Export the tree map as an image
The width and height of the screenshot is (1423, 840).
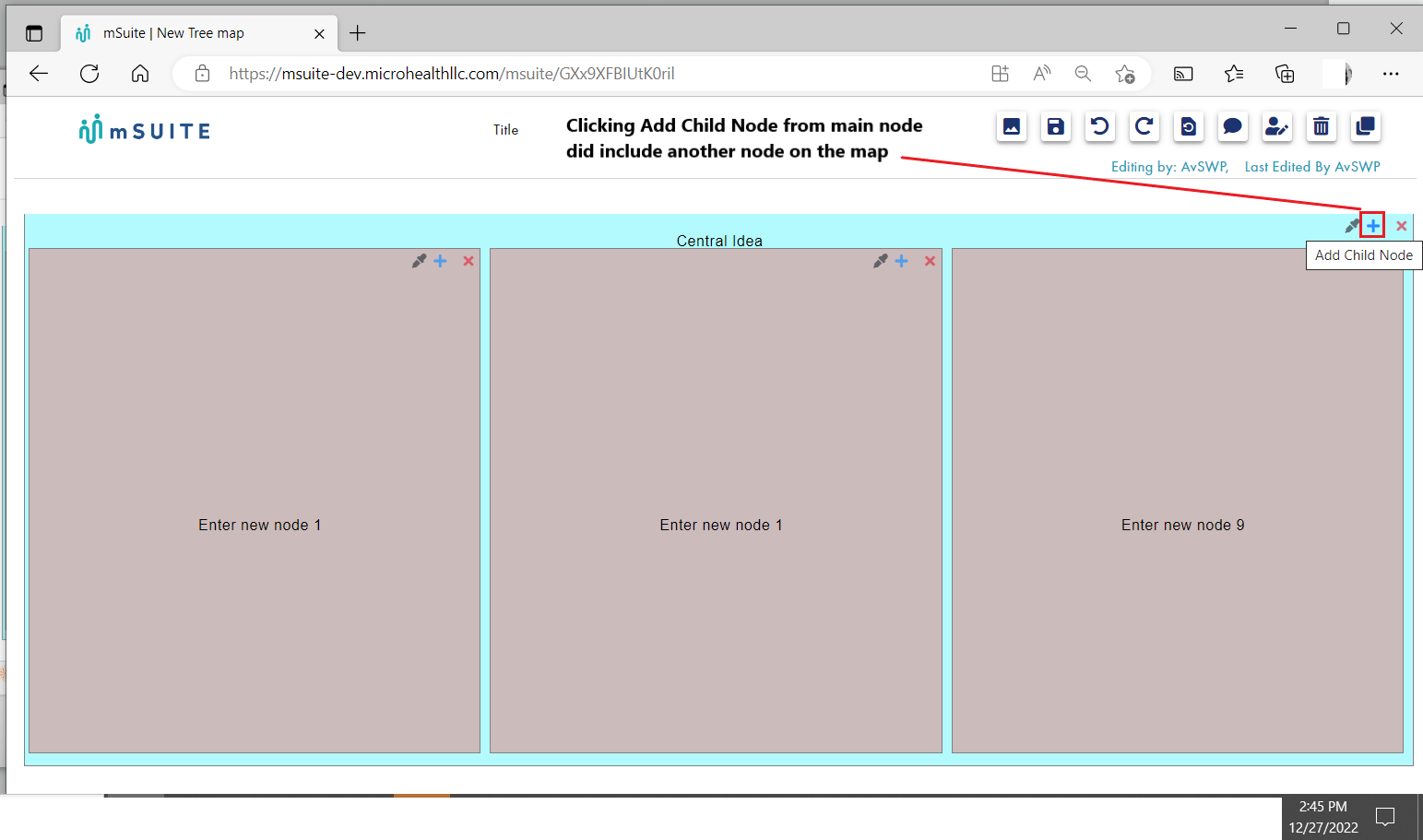tap(1011, 127)
